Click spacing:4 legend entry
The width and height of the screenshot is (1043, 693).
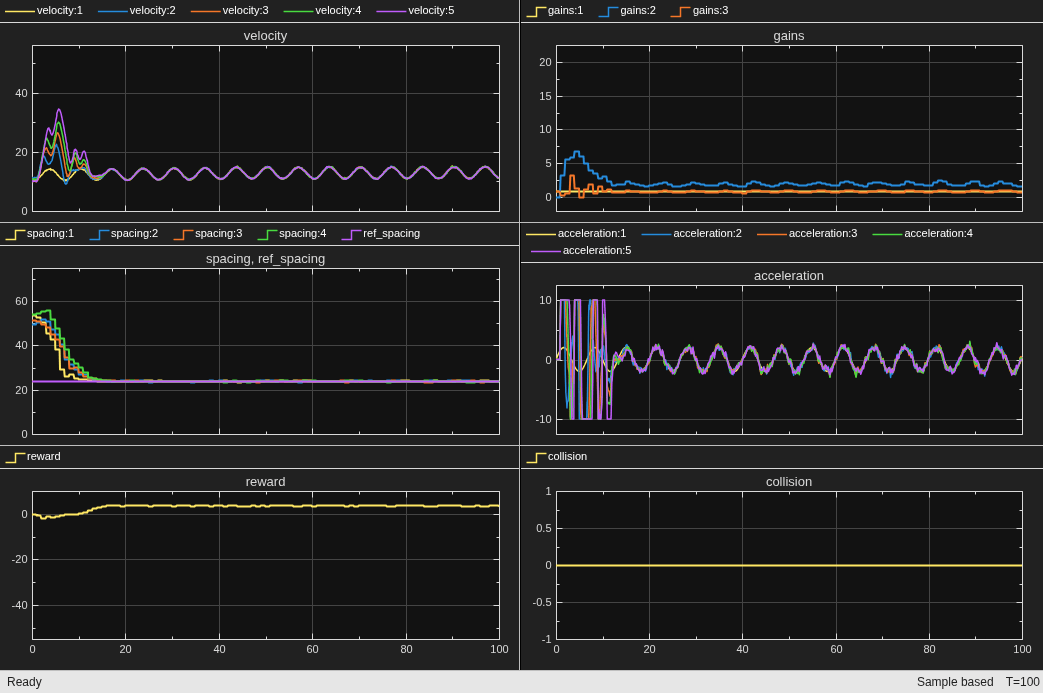(x=292, y=233)
